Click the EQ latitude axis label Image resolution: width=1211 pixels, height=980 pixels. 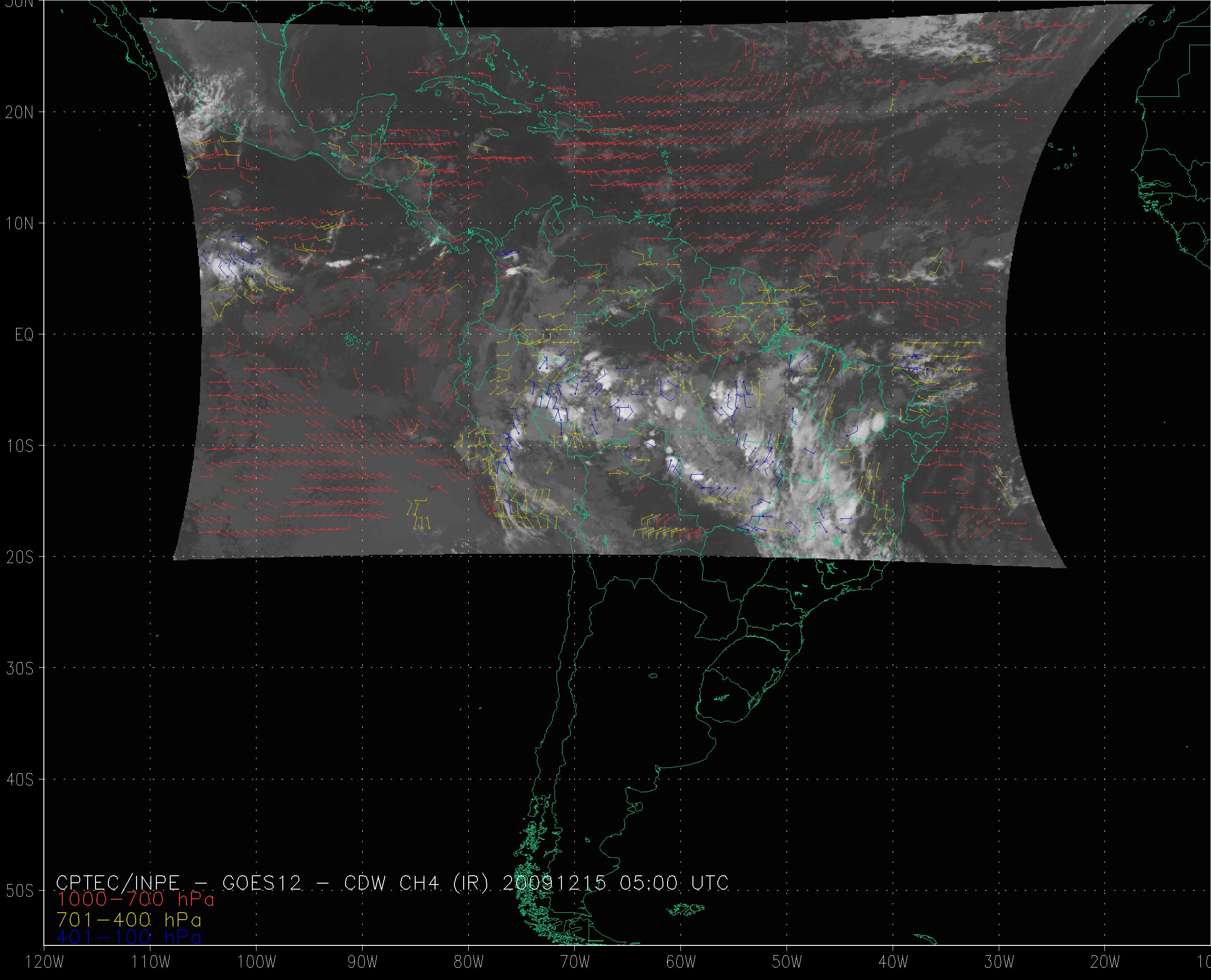pos(24,335)
